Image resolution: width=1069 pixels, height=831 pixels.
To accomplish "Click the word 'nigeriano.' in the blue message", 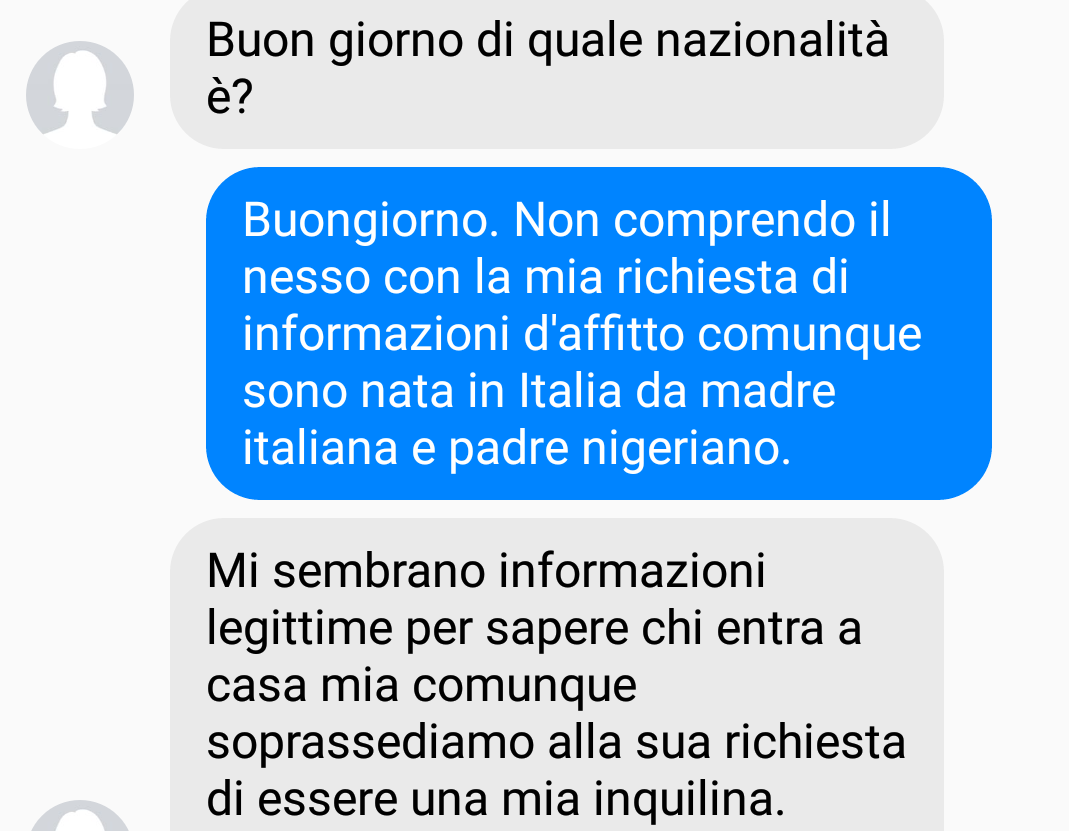I will click(x=686, y=451).
